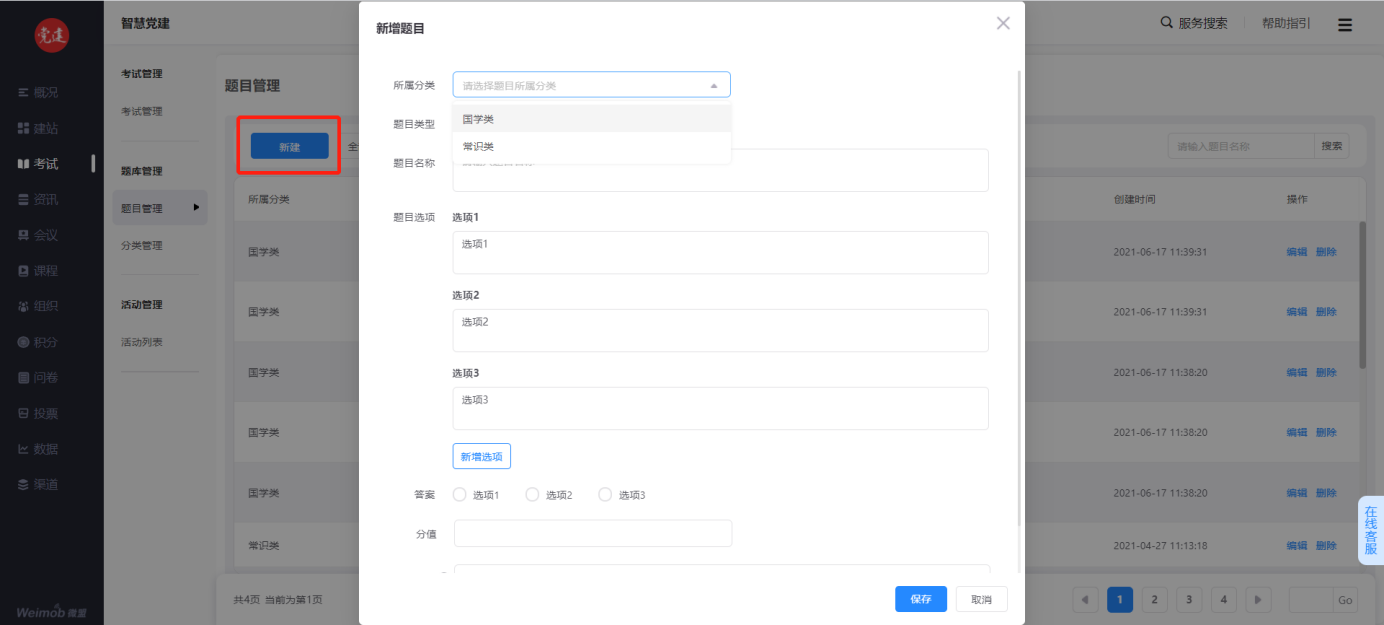1384x625 pixels.
Task: Click the 题目管理 page heading
Action: (252, 86)
